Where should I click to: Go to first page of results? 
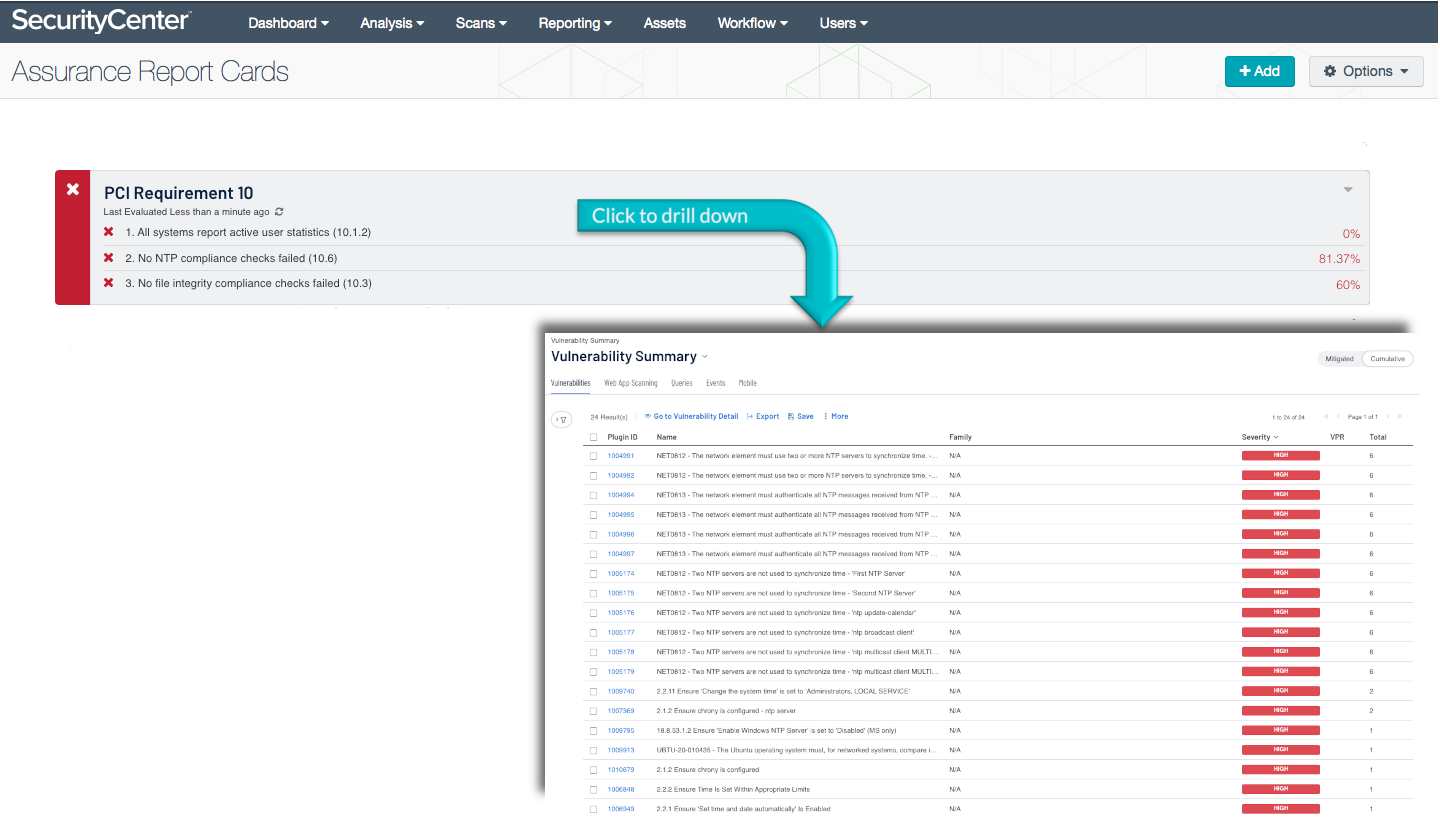click(1326, 416)
